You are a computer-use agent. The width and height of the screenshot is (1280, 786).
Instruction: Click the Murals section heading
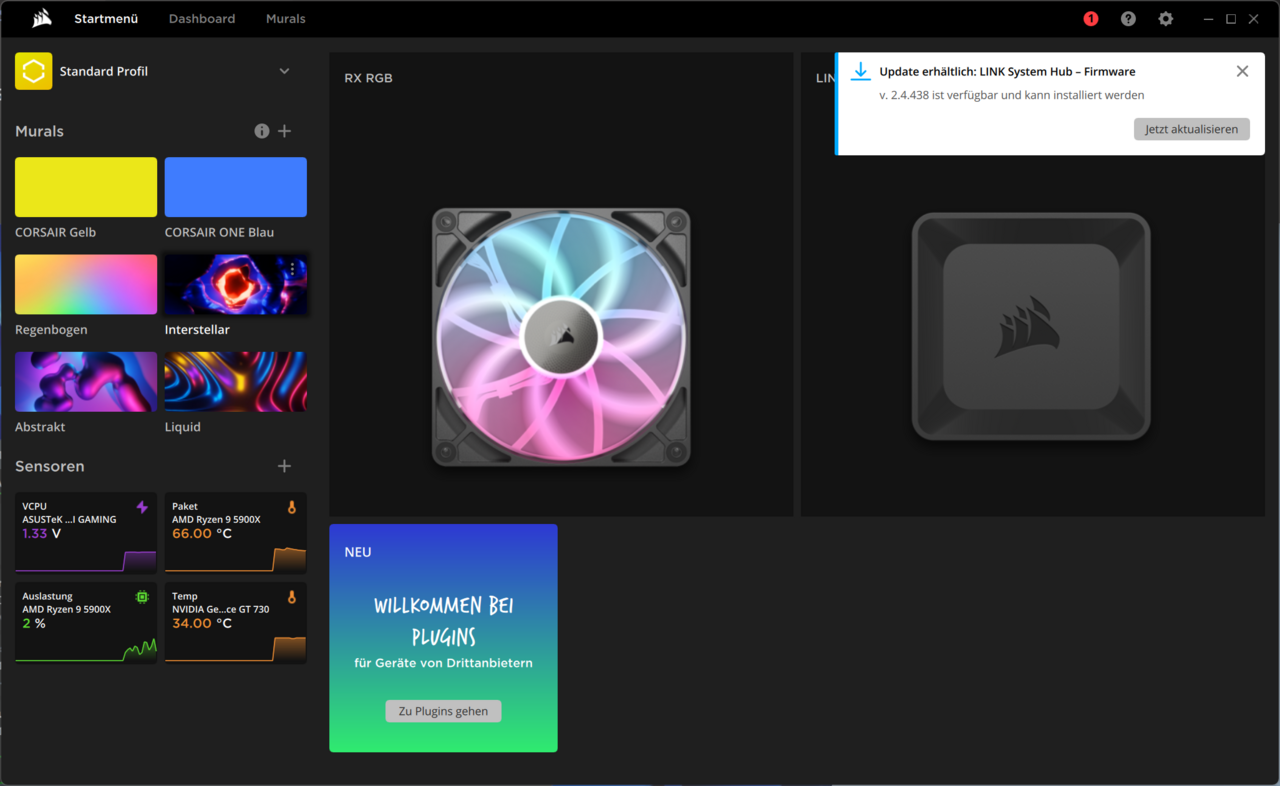click(x=39, y=131)
